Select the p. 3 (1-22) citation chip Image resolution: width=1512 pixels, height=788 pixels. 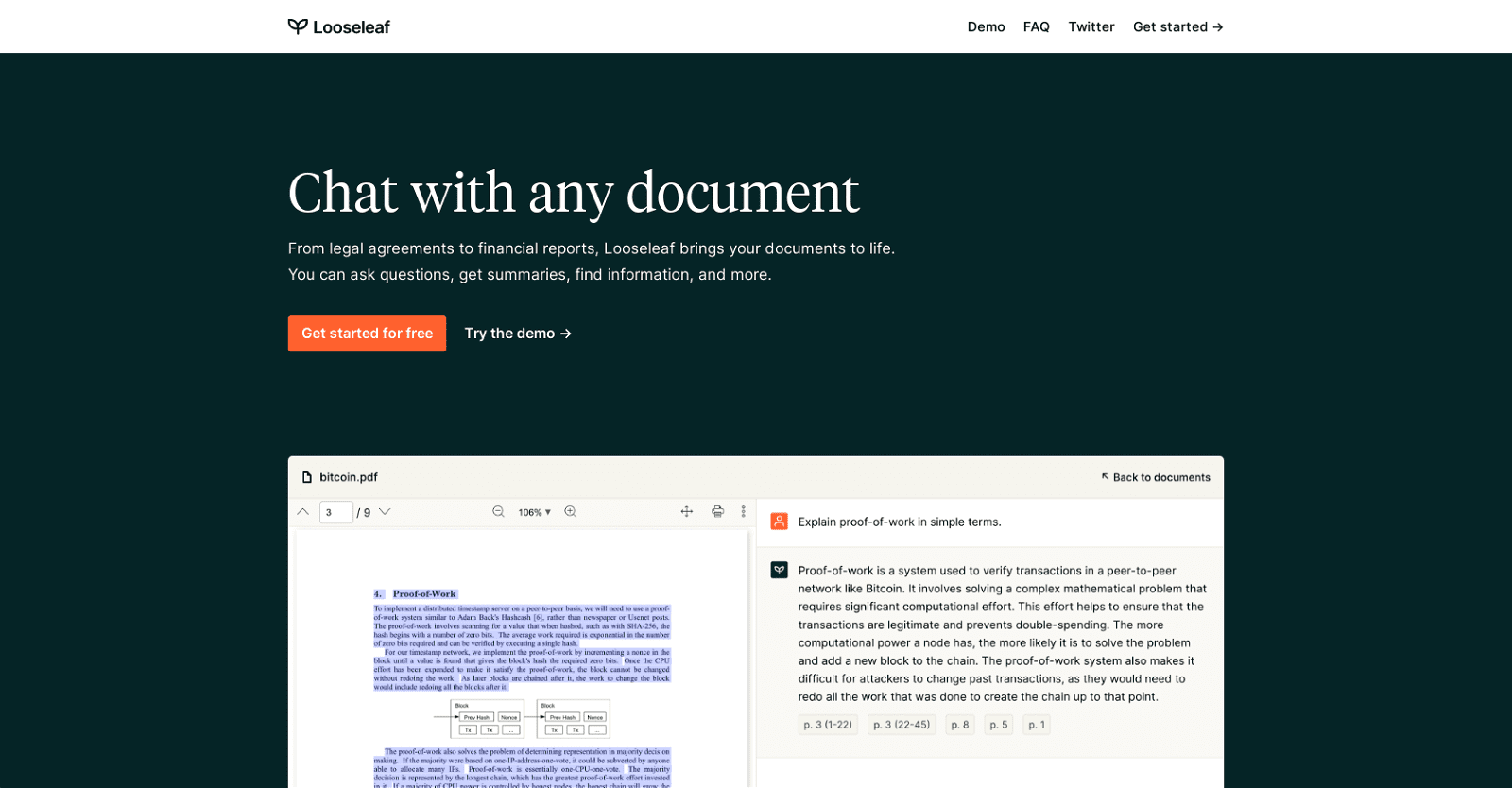(828, 725)
